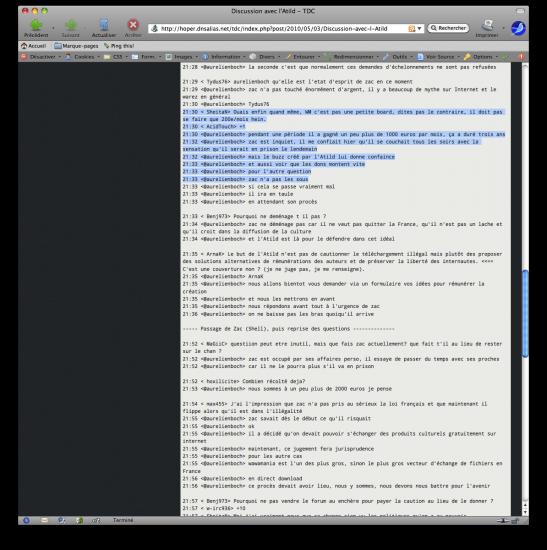
Task: Click the SeaMonkey throbber logo
Action: click(518, 28)
